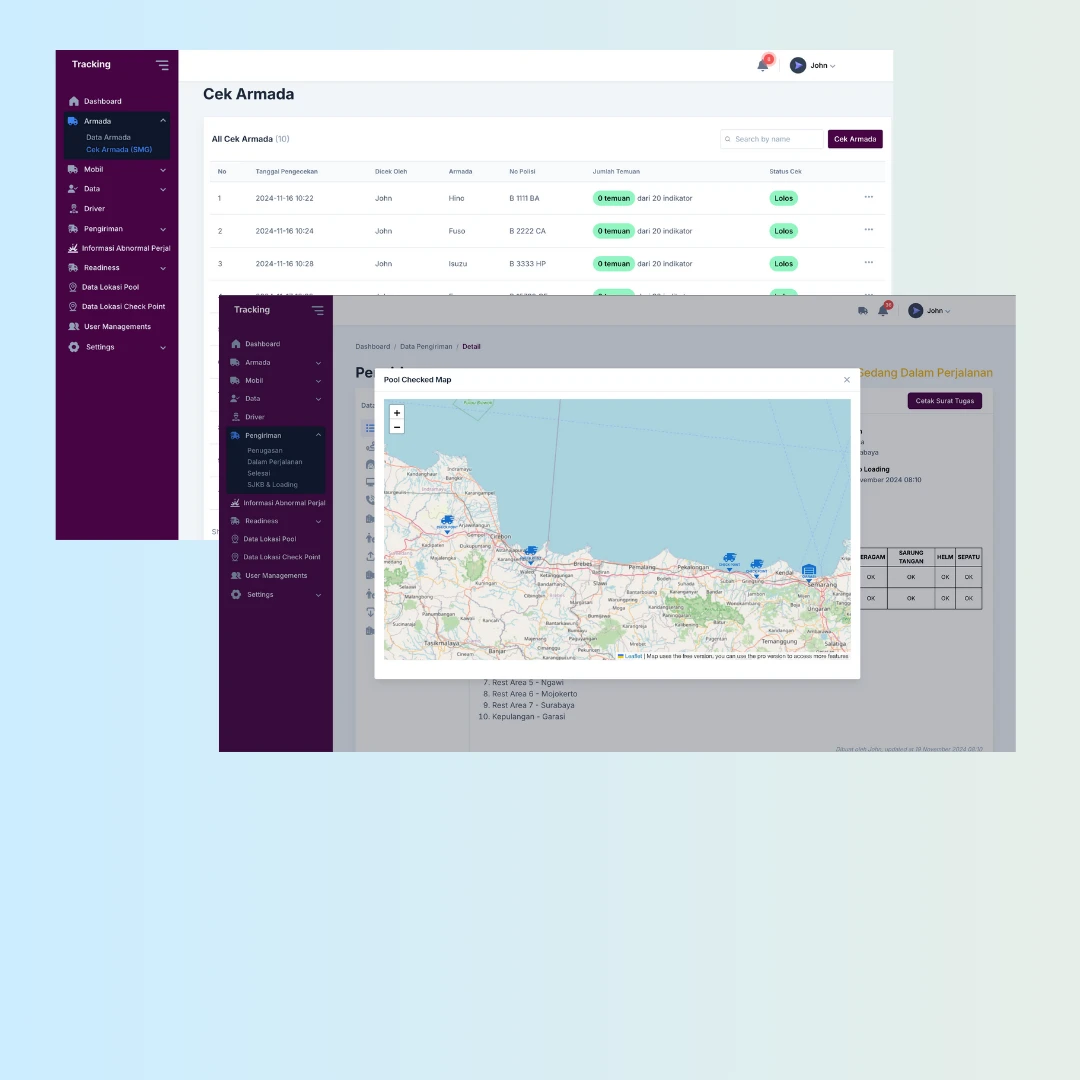Open the three-dot actions for the Hino row
This screenshot has height=1080, width=1080.
coord(868,197)
